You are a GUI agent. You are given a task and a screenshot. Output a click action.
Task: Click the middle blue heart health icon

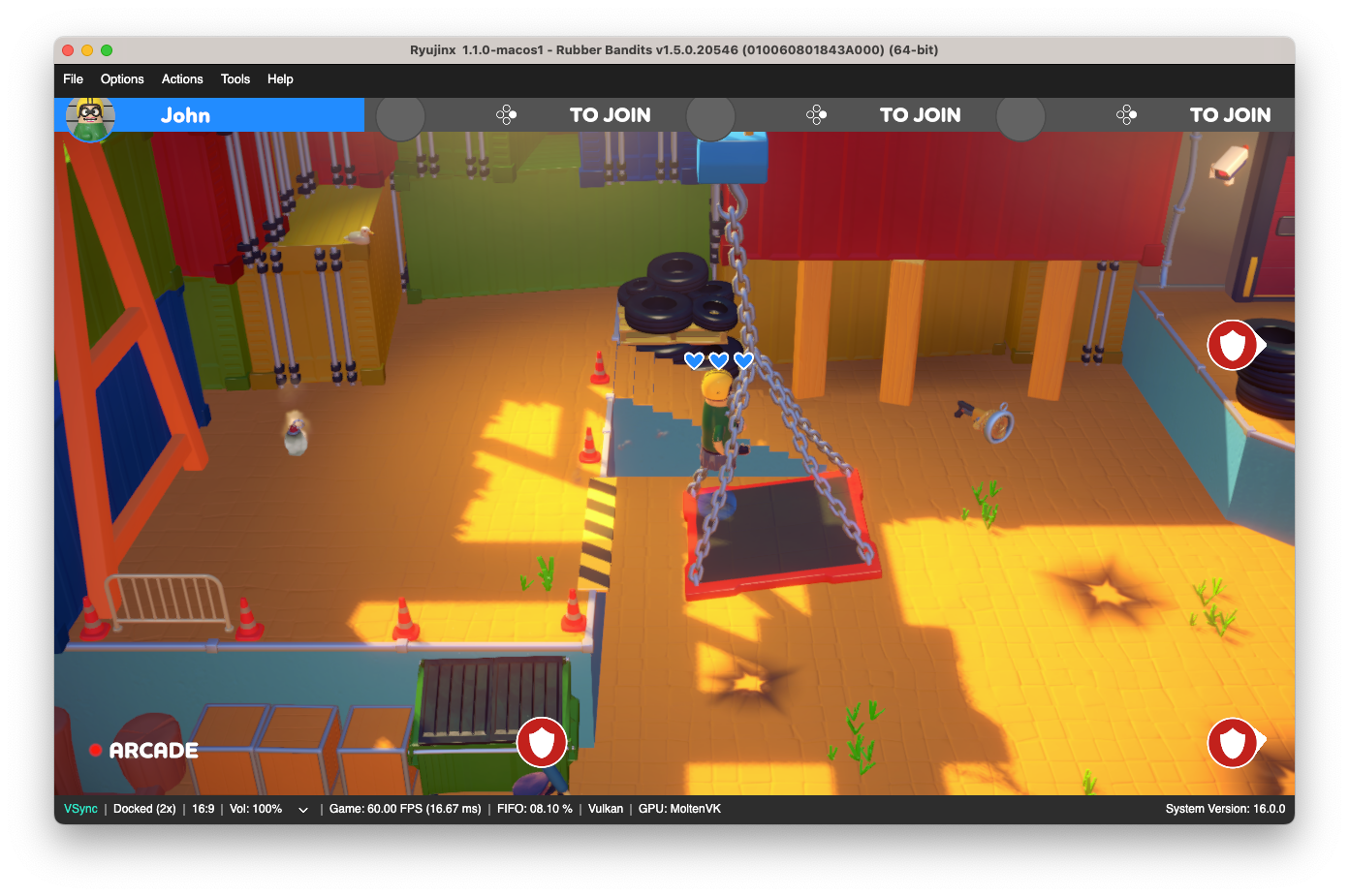click(718, 360)
